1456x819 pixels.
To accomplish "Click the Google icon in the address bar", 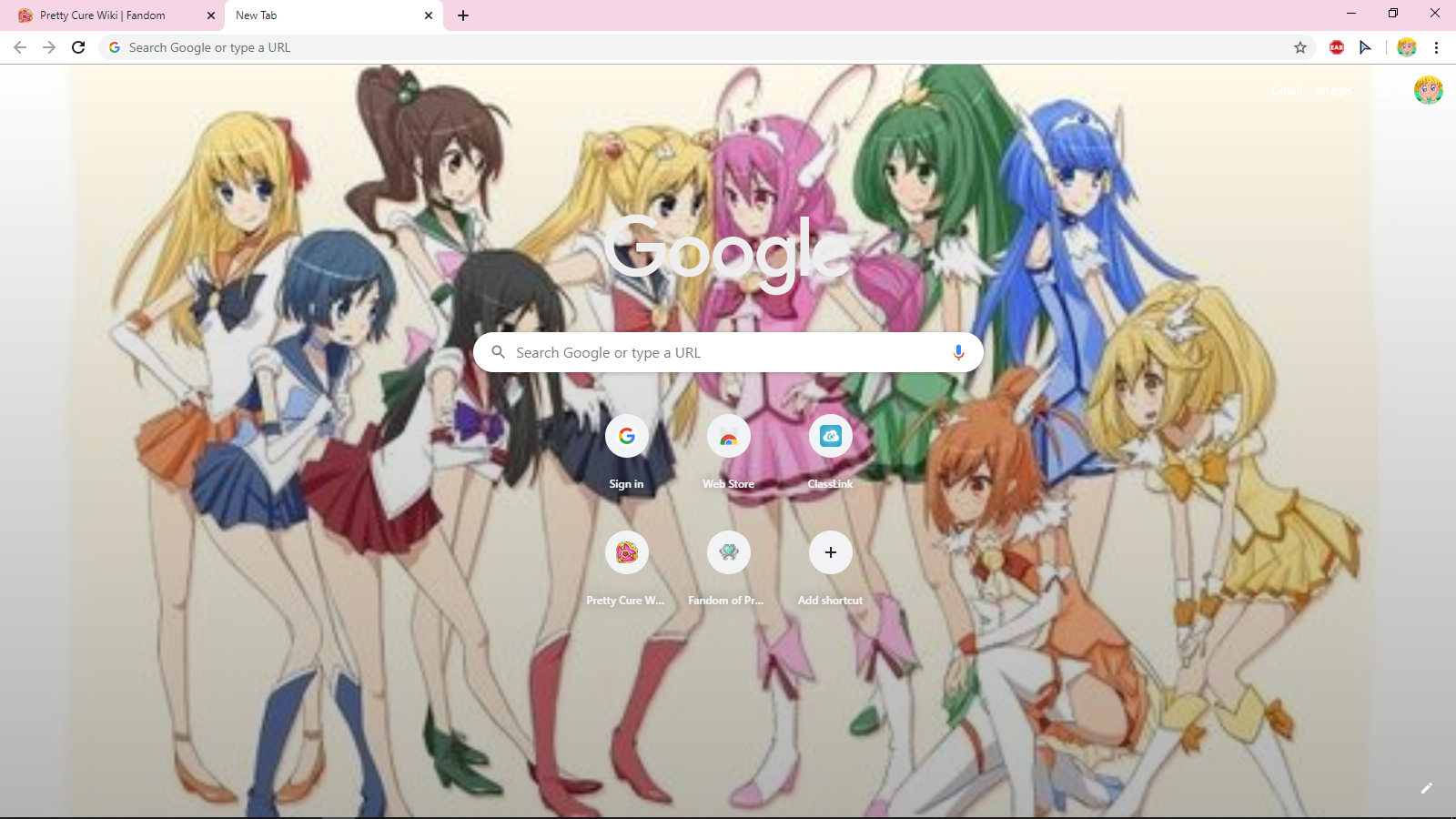I will (x=115, y=47).
